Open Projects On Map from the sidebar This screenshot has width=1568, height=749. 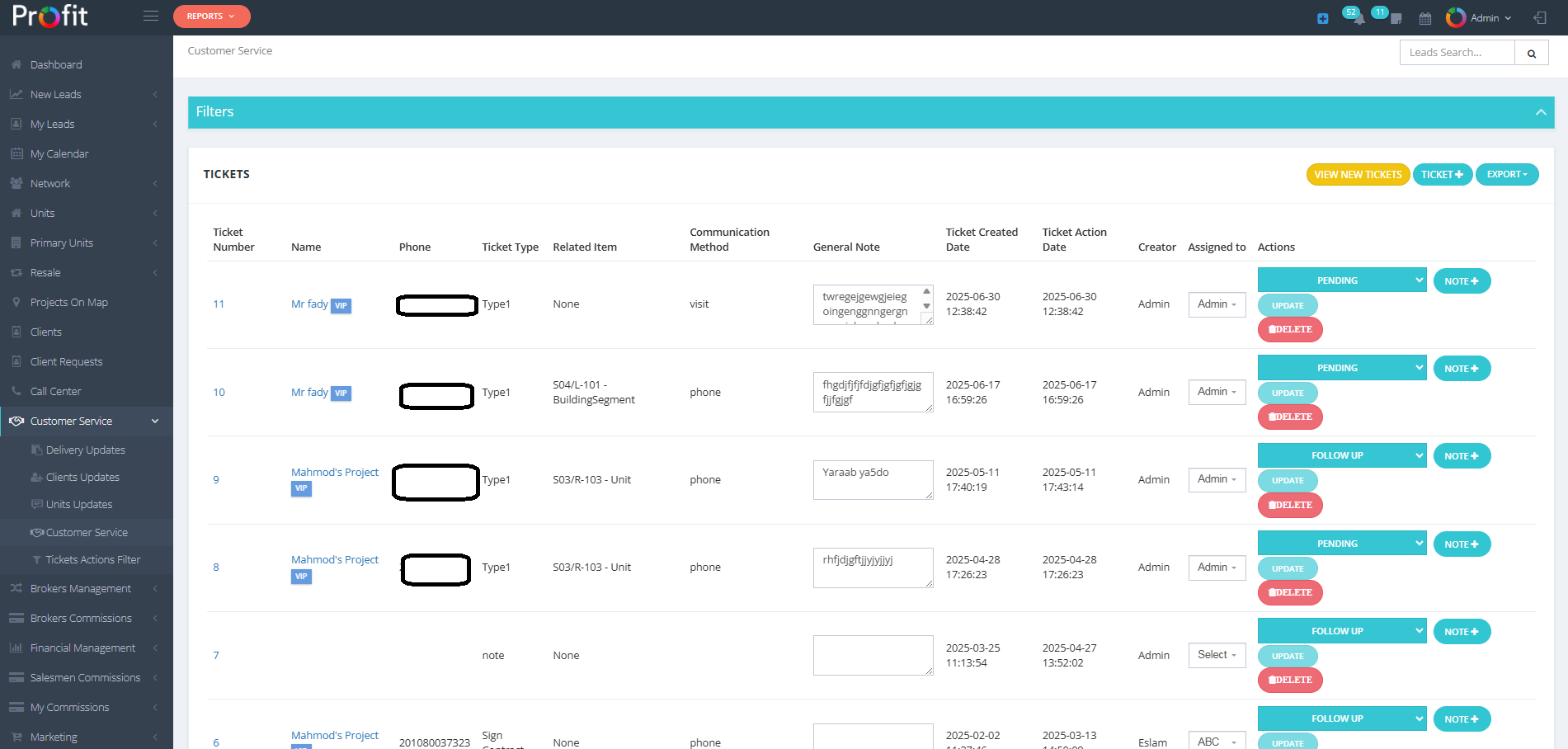[x=68, y=302]
